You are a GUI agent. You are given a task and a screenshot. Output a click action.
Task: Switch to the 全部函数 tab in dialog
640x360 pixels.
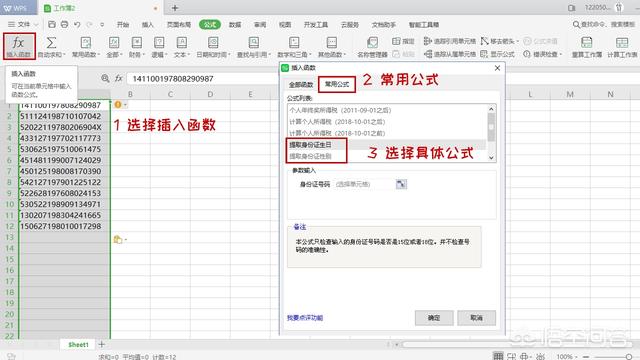click(301, 84)
